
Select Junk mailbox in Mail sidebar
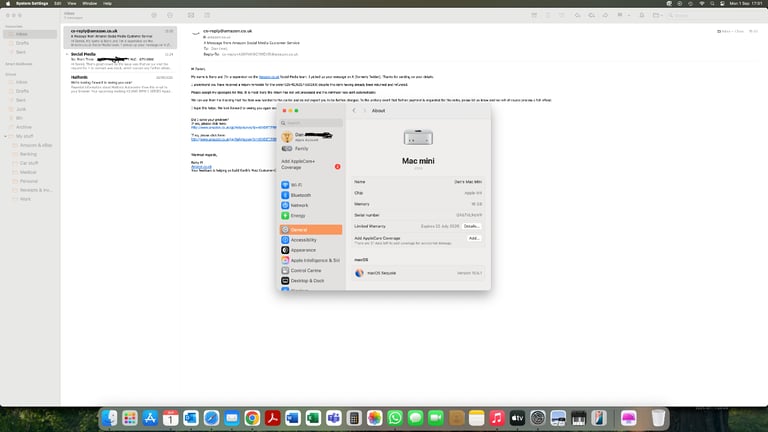pyautogui.click(x=30, y=109)
